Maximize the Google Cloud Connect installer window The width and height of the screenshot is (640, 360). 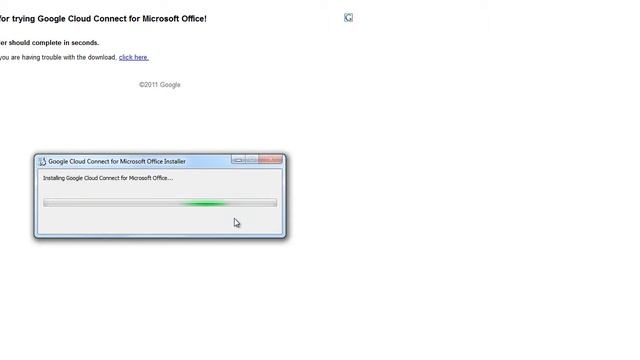(x=251, y=160)
